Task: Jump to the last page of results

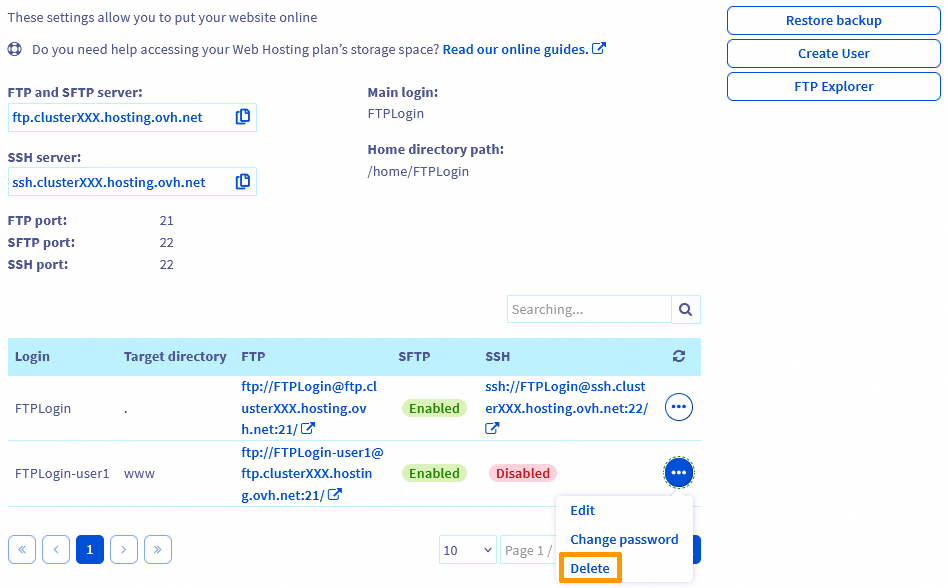Action: pyautogui.click(x=157, y=549)
